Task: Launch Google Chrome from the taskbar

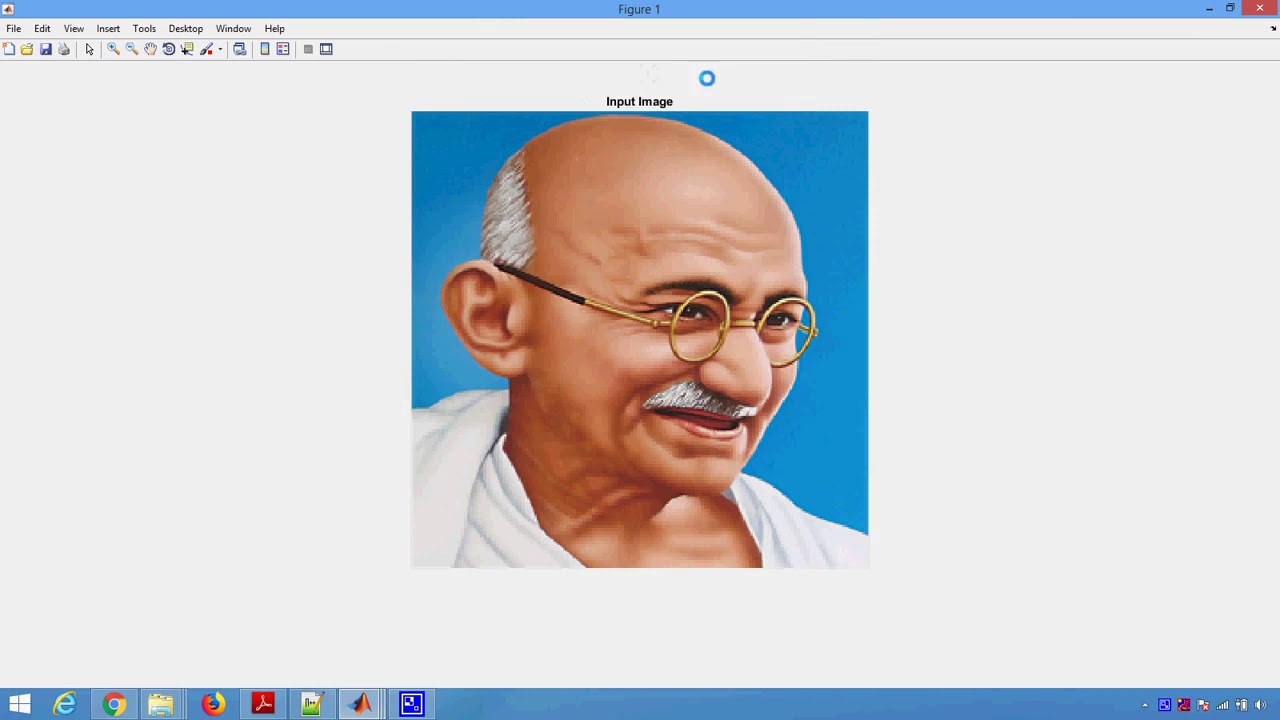Action: click(x=114, y=705)
